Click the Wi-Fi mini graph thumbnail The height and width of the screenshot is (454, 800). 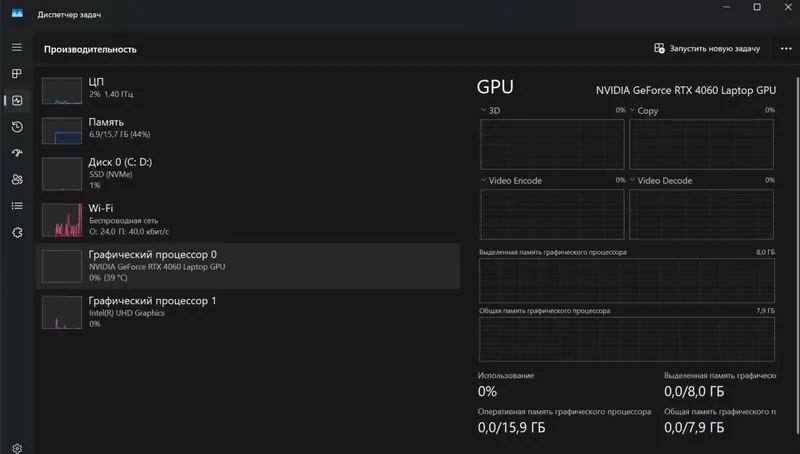coord(62,220)
